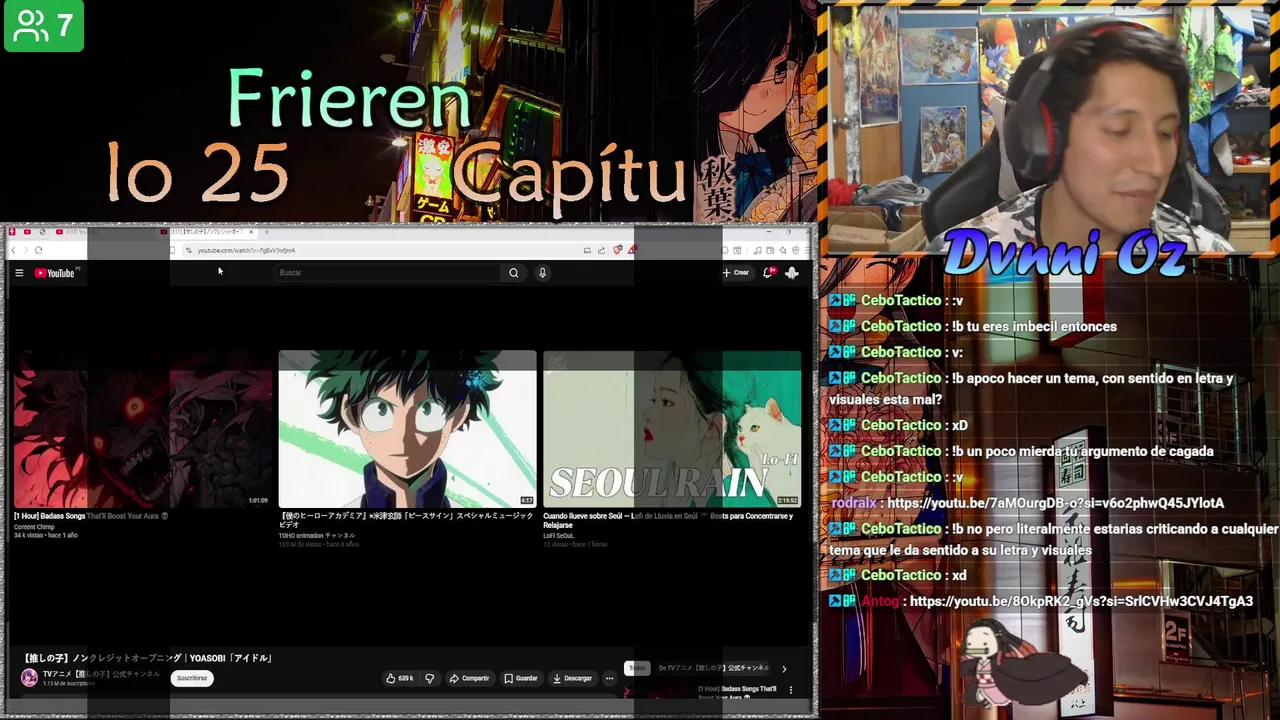
Task: Download video with Descargar button
Action: [572, 678]
